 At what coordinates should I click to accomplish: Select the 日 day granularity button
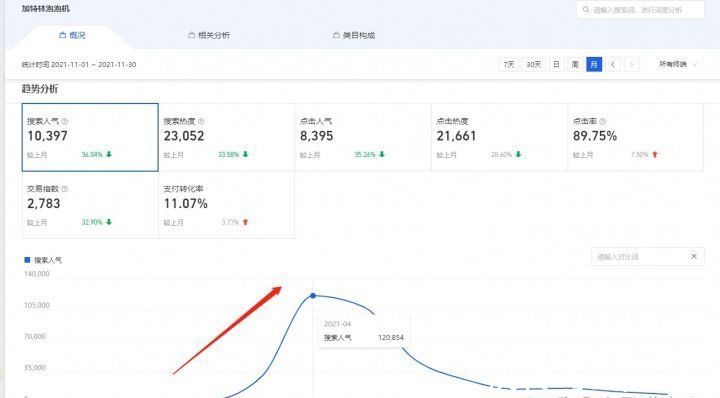coord(557,64)
